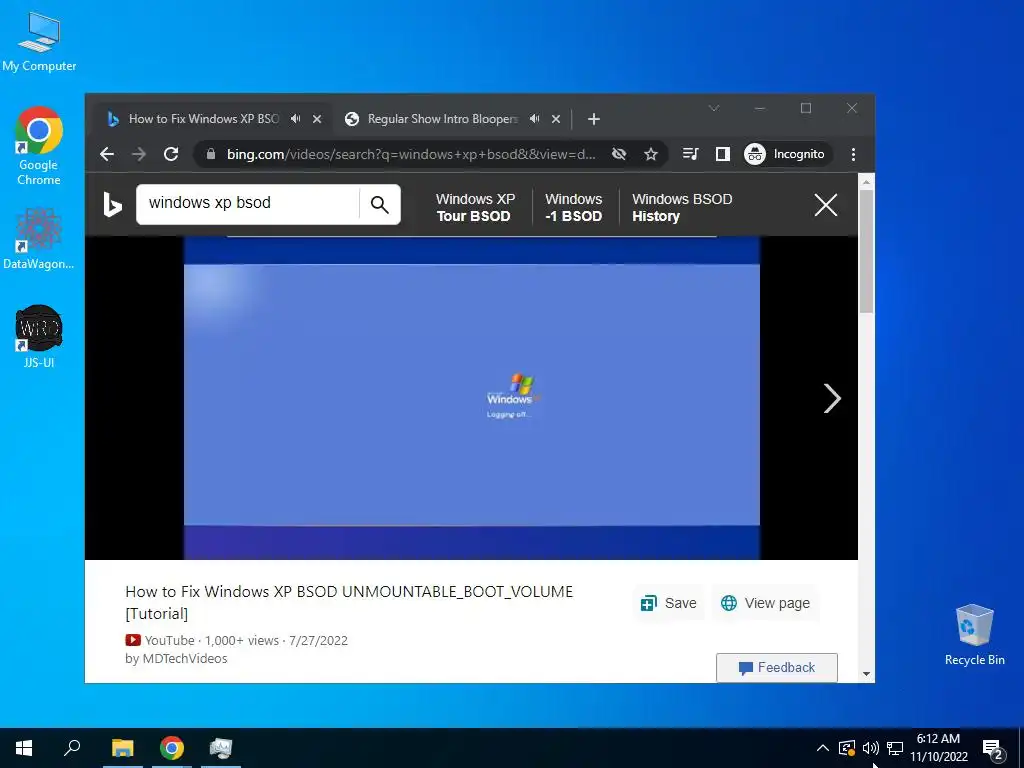Click the browser forward arrow
This screenshot has height=768, width=1024.
point(139,154)
